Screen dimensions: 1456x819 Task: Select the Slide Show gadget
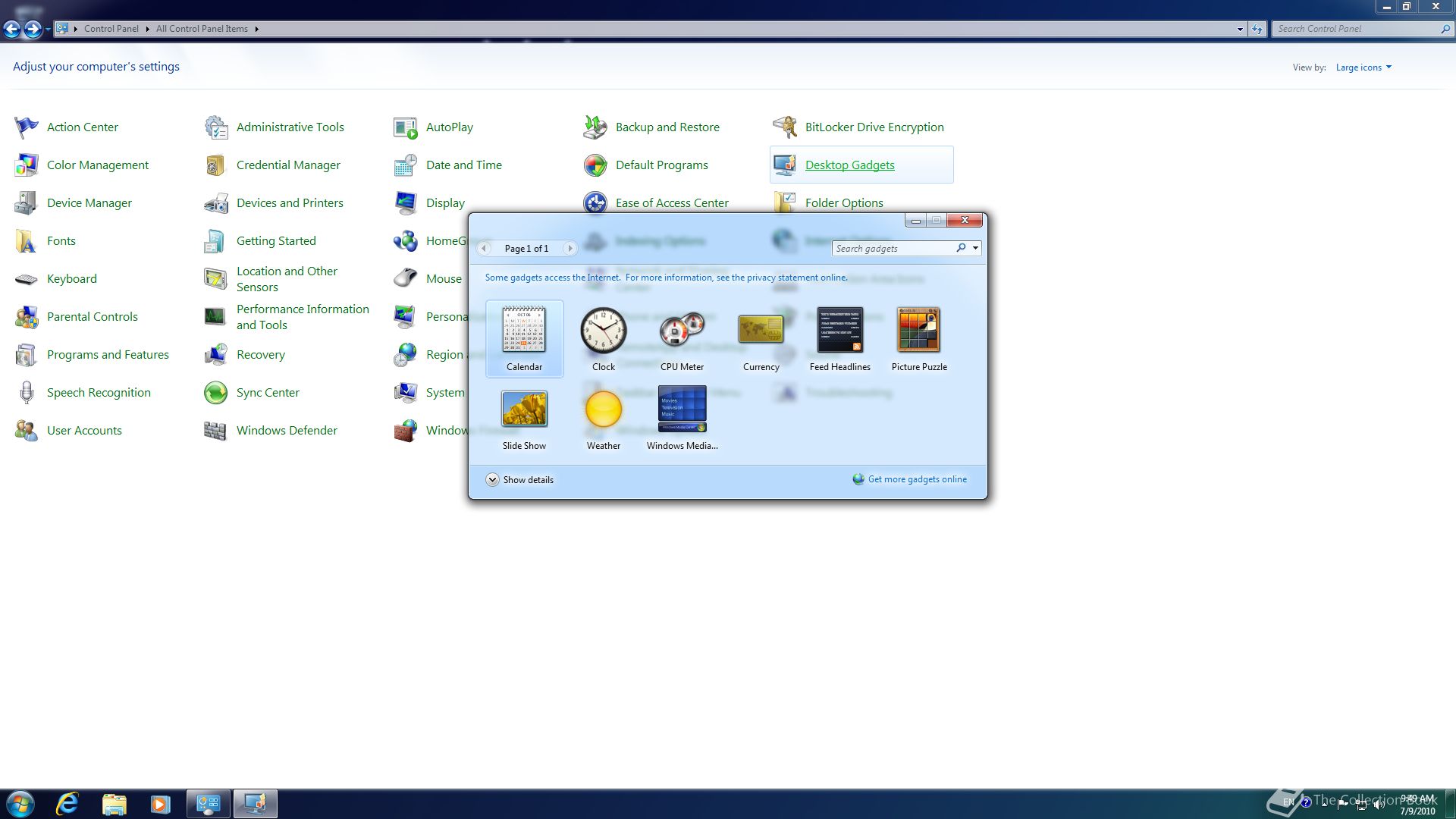tap(524, 419)
